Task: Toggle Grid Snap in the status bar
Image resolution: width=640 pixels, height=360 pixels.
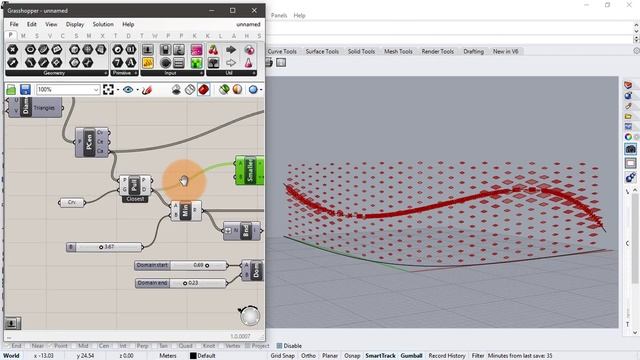Action: [x=282, y=356]
